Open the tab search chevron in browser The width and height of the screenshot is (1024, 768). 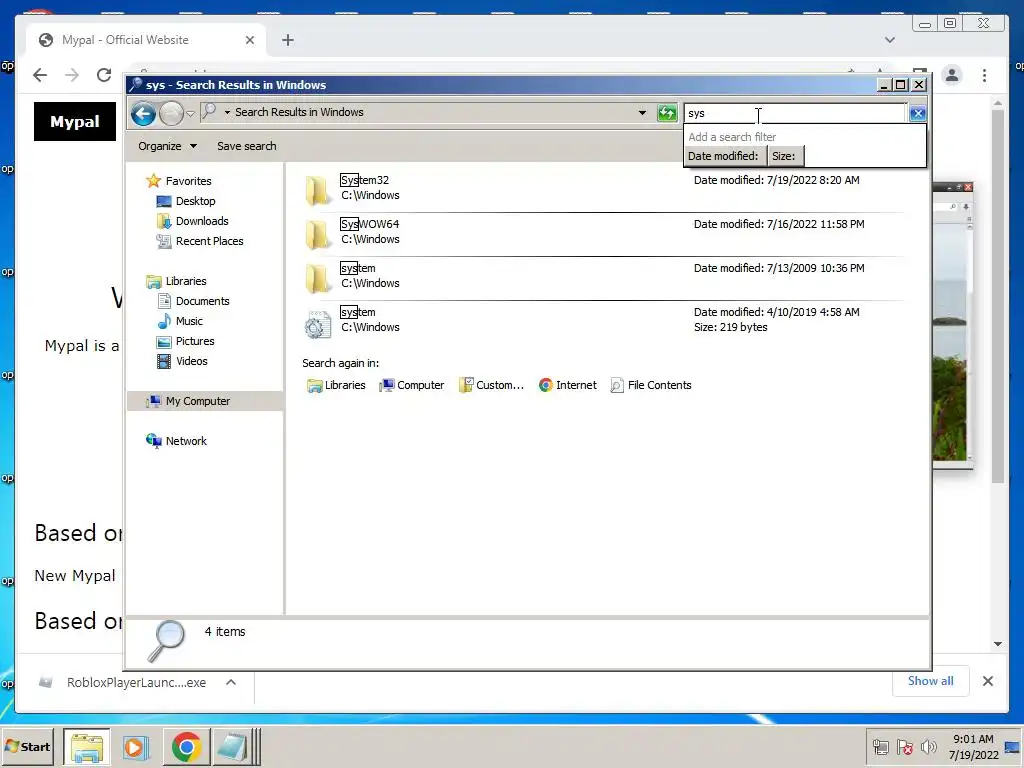[889, 40]
